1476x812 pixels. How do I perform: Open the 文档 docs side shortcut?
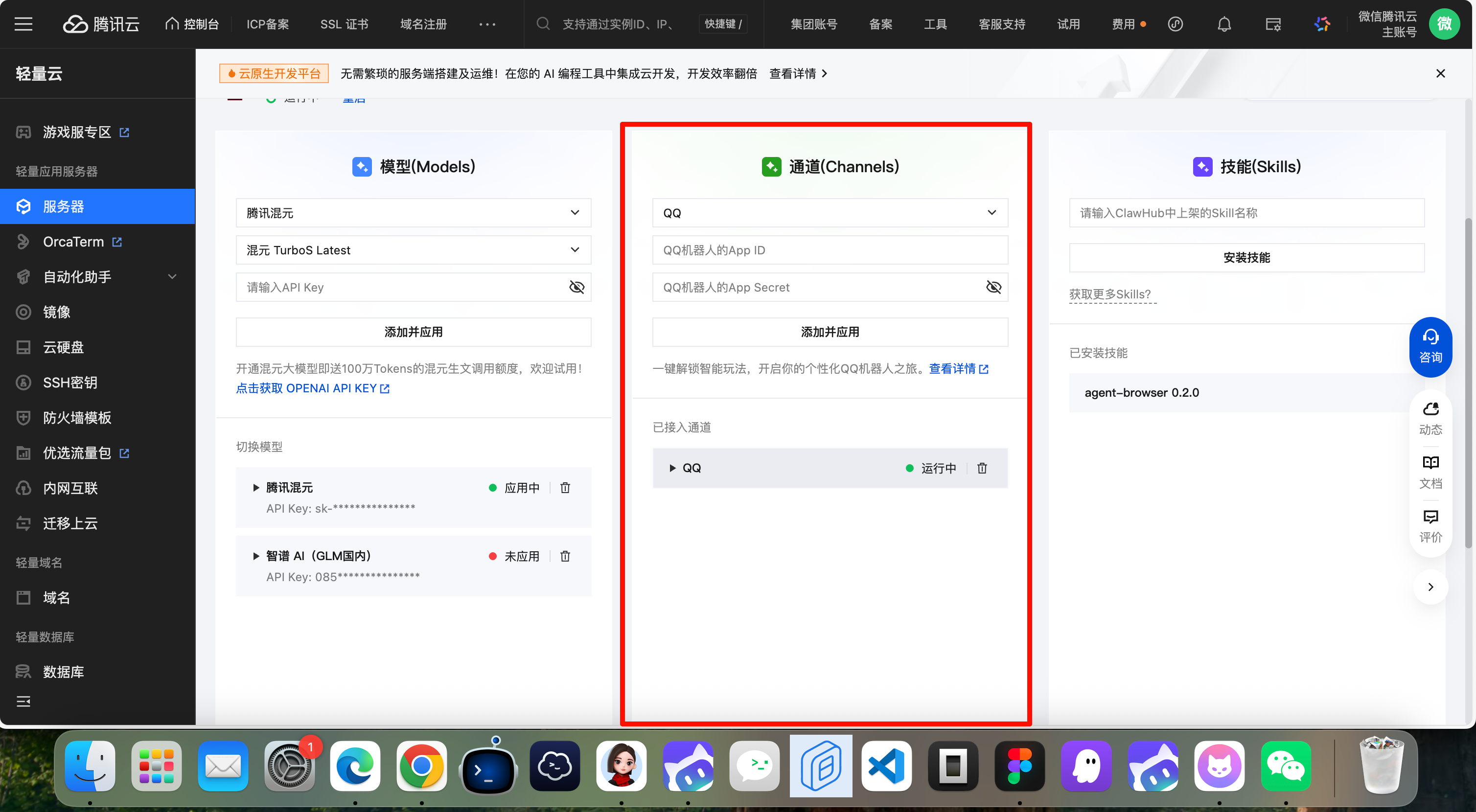pos(1430,471)
